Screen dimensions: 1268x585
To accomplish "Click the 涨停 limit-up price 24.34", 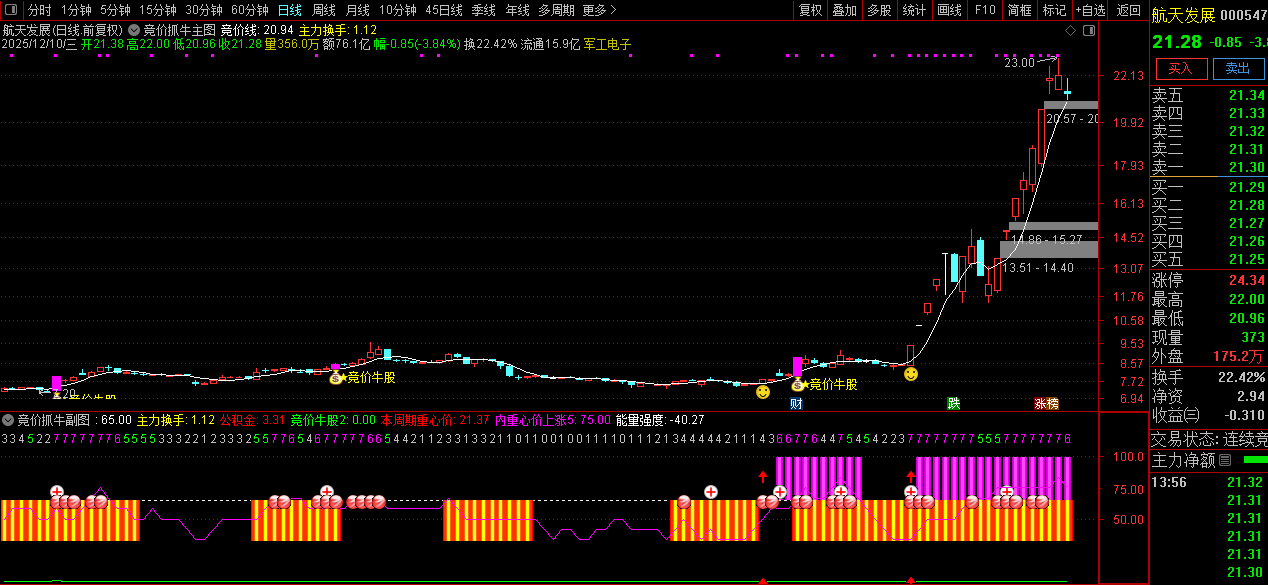I will [x=1247, y=280].
